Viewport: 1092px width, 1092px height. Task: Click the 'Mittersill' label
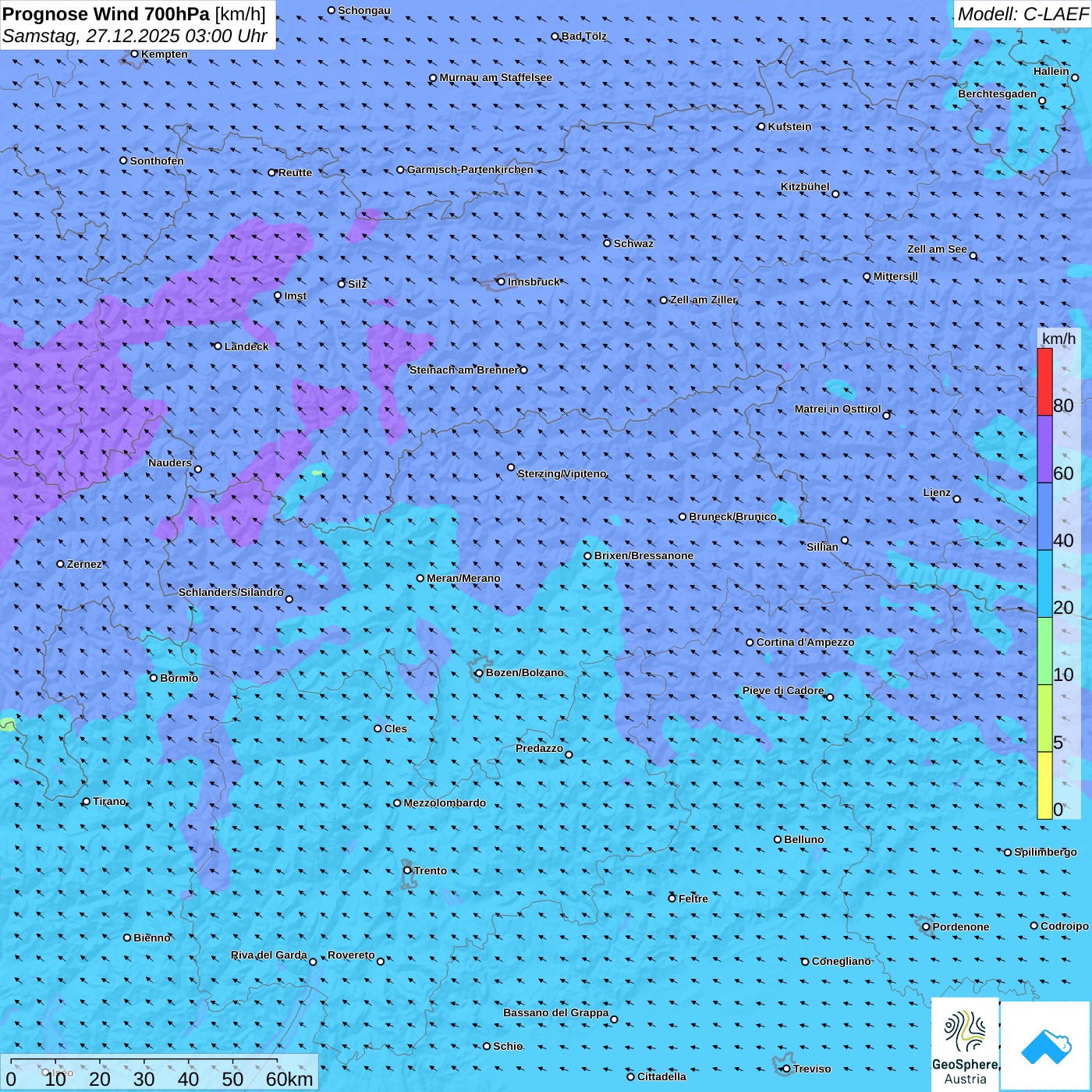895,276
